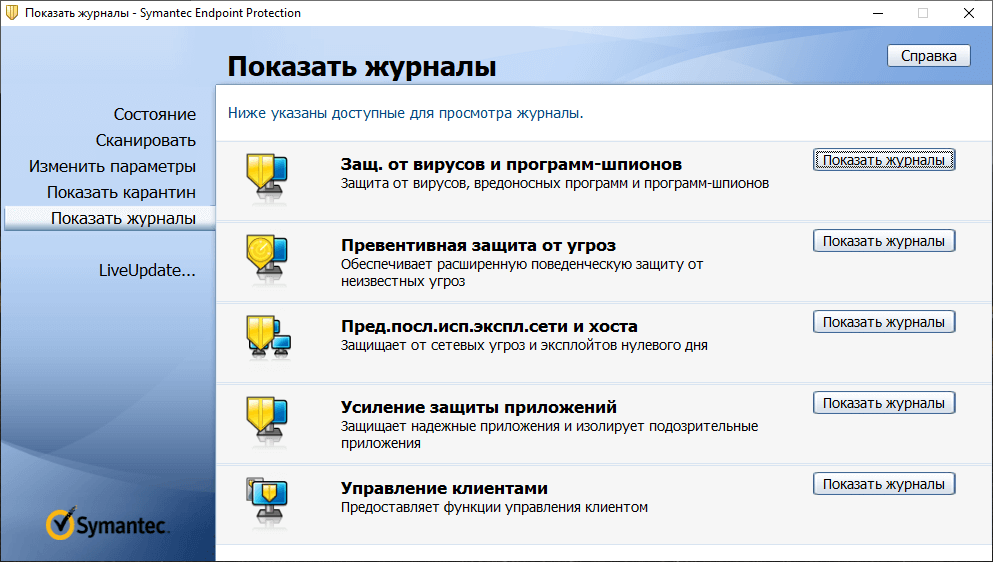Select Показать карантин in the sidebar
Viewport: 993px width, 562px height.
click(121, 192)
